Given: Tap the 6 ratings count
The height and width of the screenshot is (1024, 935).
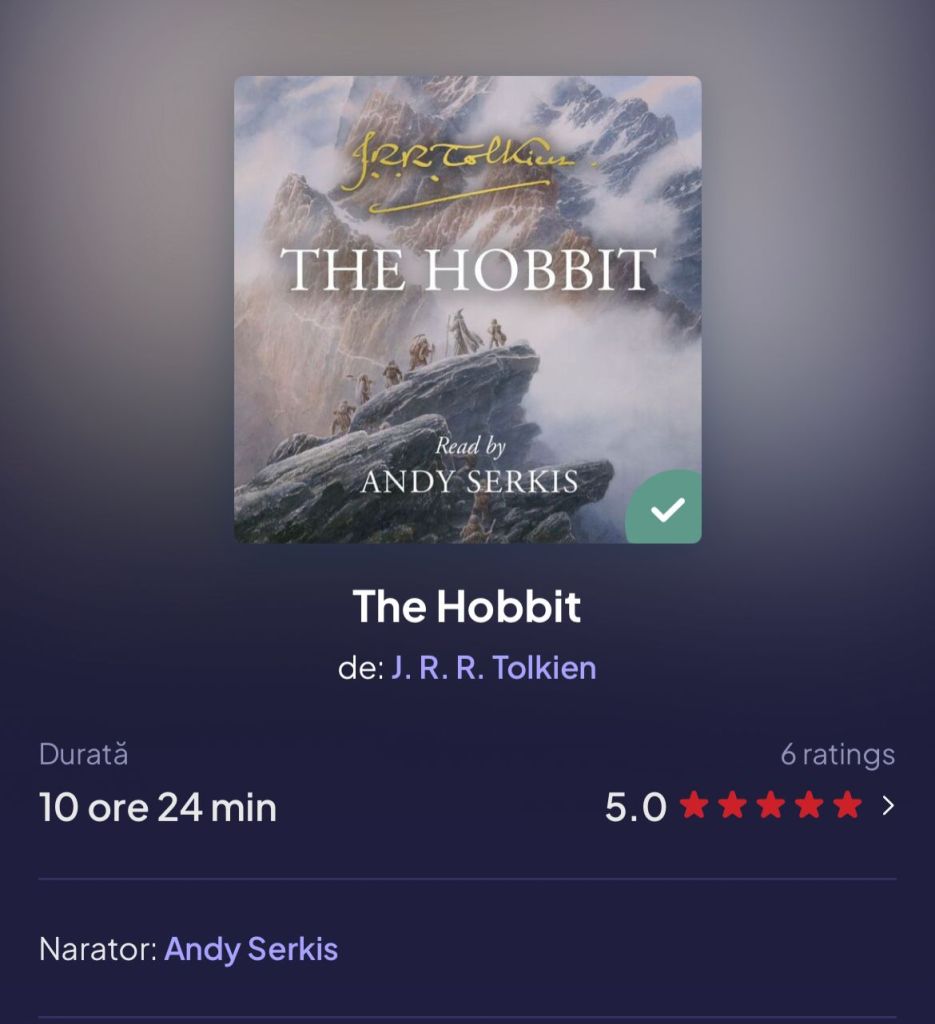Looking at the screenshot, I should (x=838, y=755).
